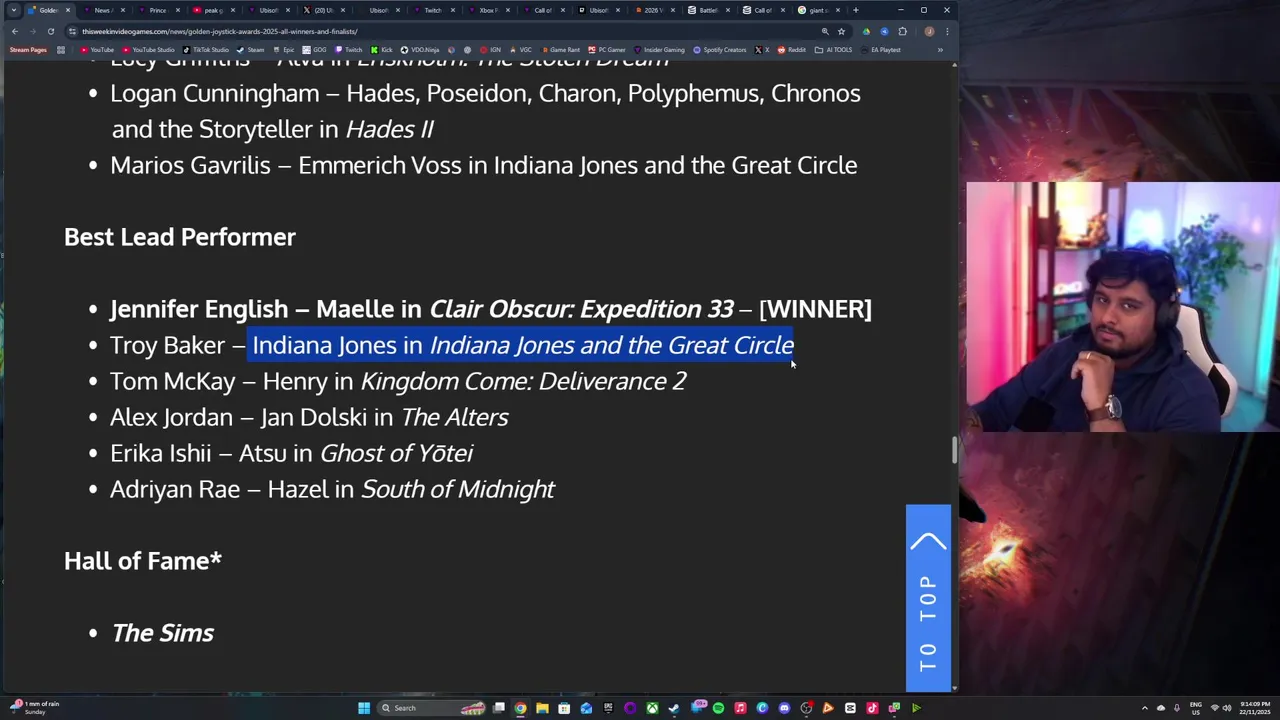Click 'Adriyan Rae – Hazel' entry

(x=332, y=489)
